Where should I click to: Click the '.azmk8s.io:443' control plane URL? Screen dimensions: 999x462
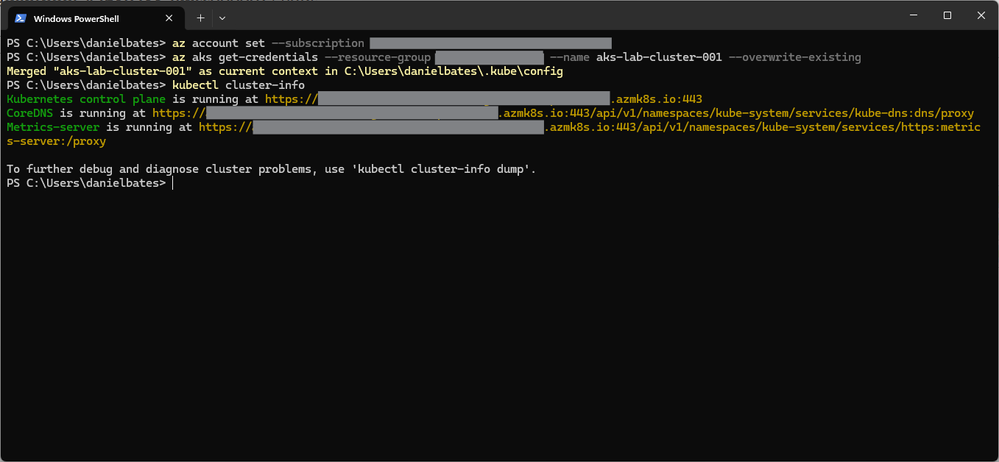point(657,99)
